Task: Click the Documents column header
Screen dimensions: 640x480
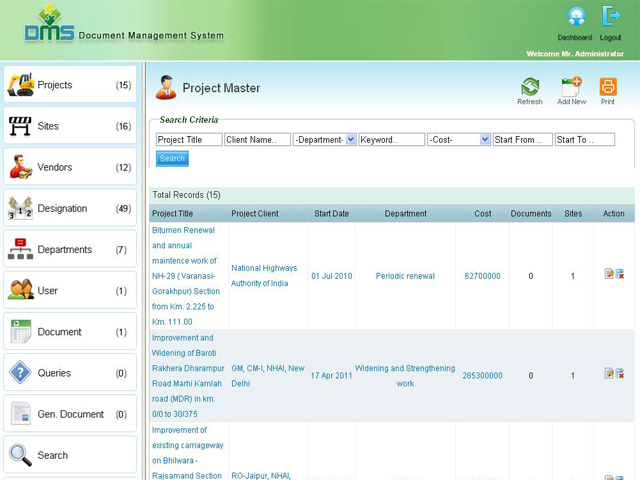Action: (531, 213)
